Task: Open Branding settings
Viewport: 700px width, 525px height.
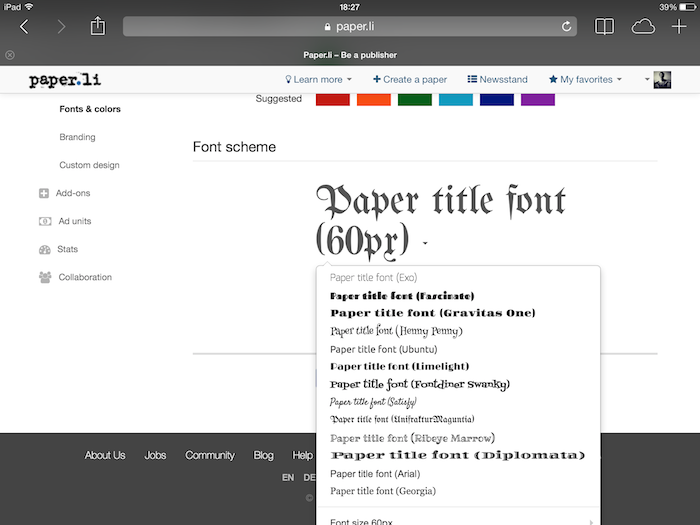Action: click(77, 137)
